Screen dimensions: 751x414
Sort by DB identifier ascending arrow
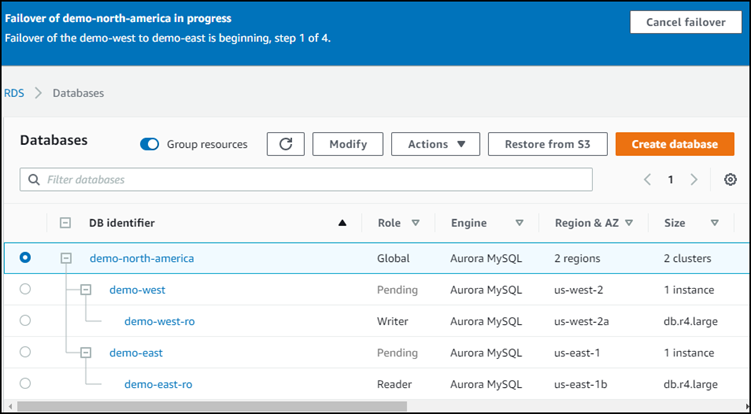click(x=343, y=223)
